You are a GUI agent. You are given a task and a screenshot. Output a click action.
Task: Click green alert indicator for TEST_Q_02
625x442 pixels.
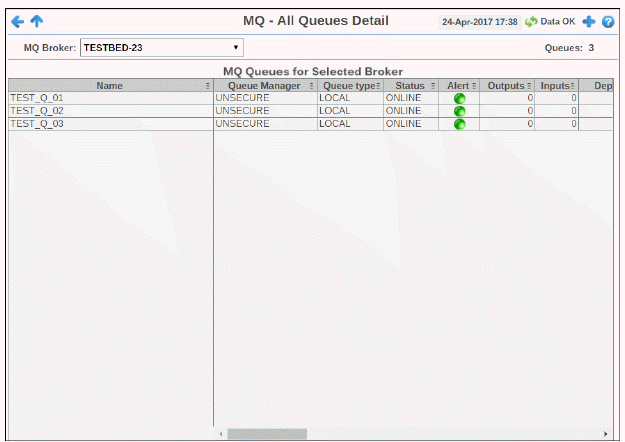click(460, 111)
